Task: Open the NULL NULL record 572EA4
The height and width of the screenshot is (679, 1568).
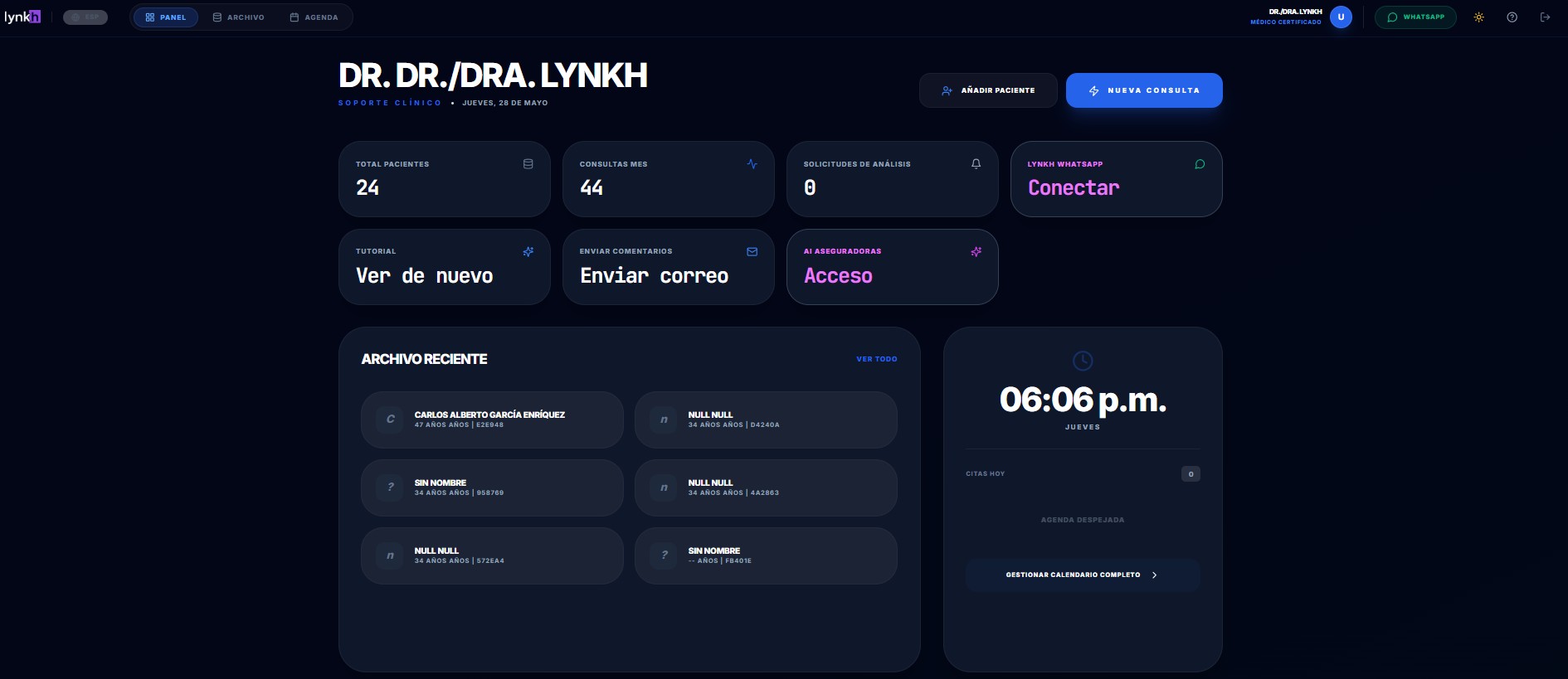Action: tap(492, 555)
